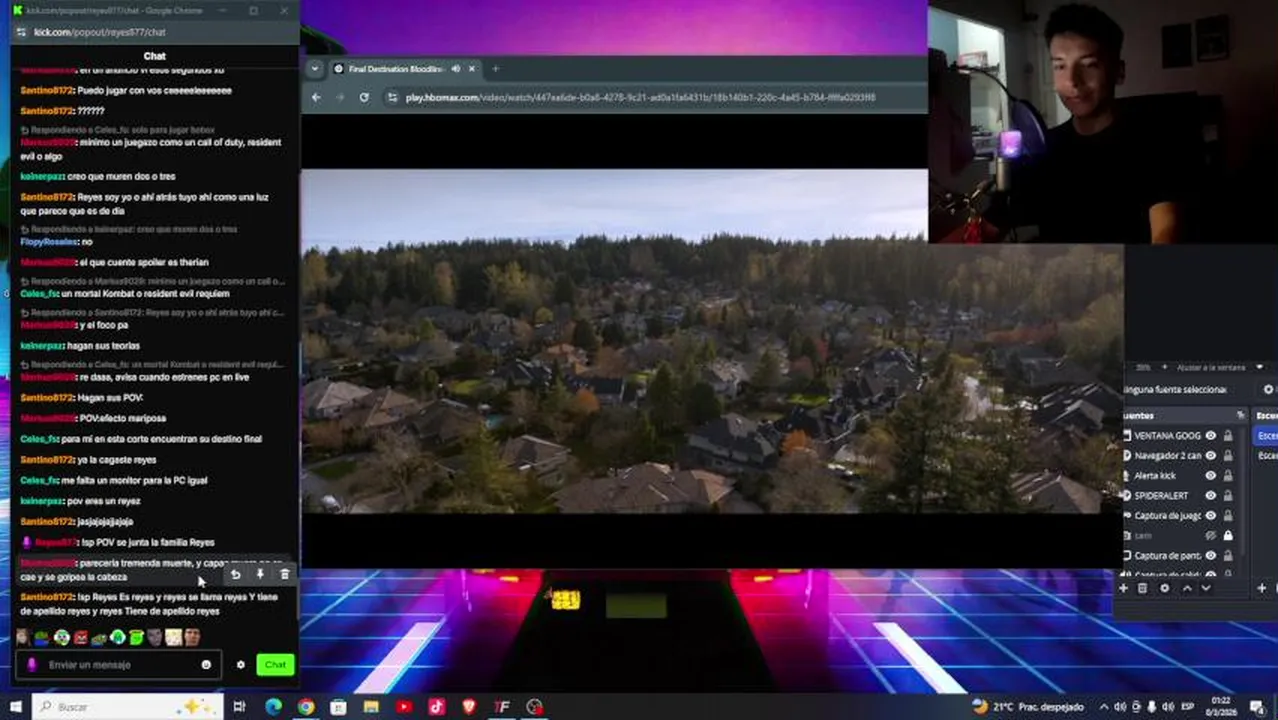Select the first face emote in the emote row
The image size is (1278, 720).
coord(22,637)
